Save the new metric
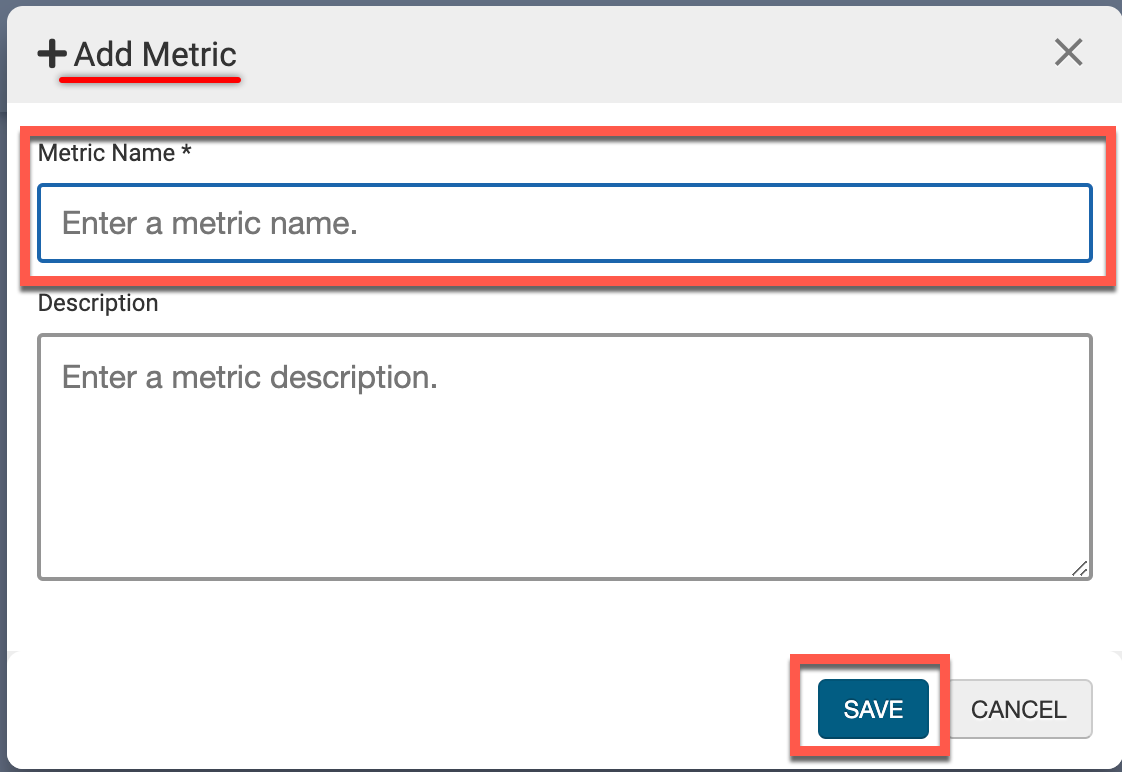Screen dimensions: 1122x772 click(873, 710)
